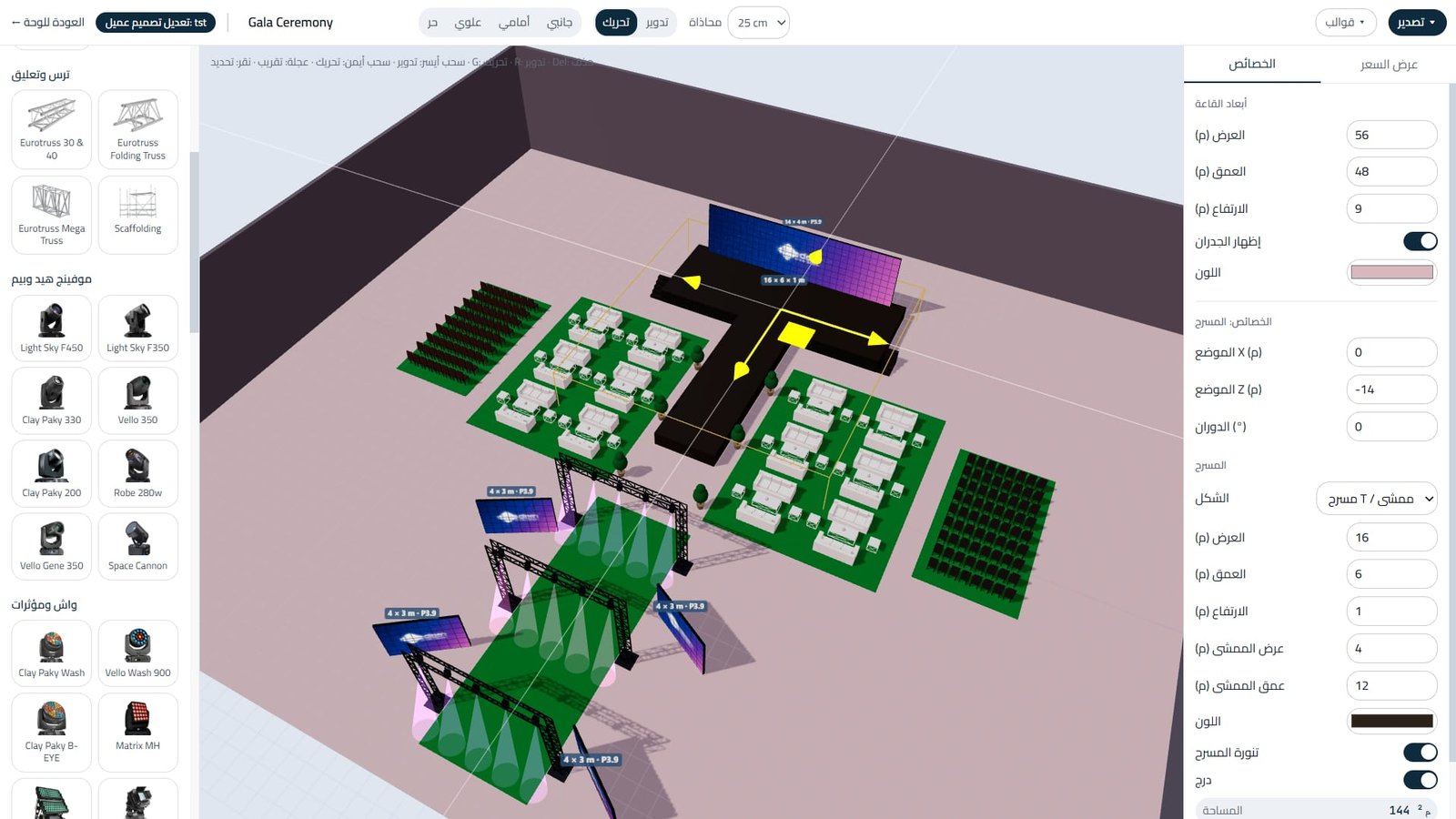Open the stage color swatch
The width and height of the screenshot is (1456, 819).
[1391, 721]
